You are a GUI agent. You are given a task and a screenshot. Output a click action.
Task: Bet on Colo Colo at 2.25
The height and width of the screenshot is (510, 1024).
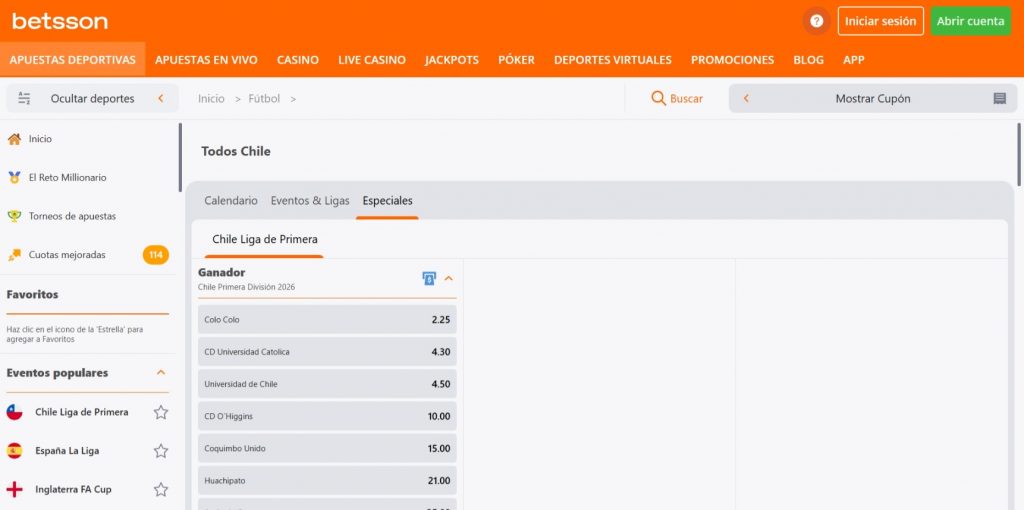(327, 320)
